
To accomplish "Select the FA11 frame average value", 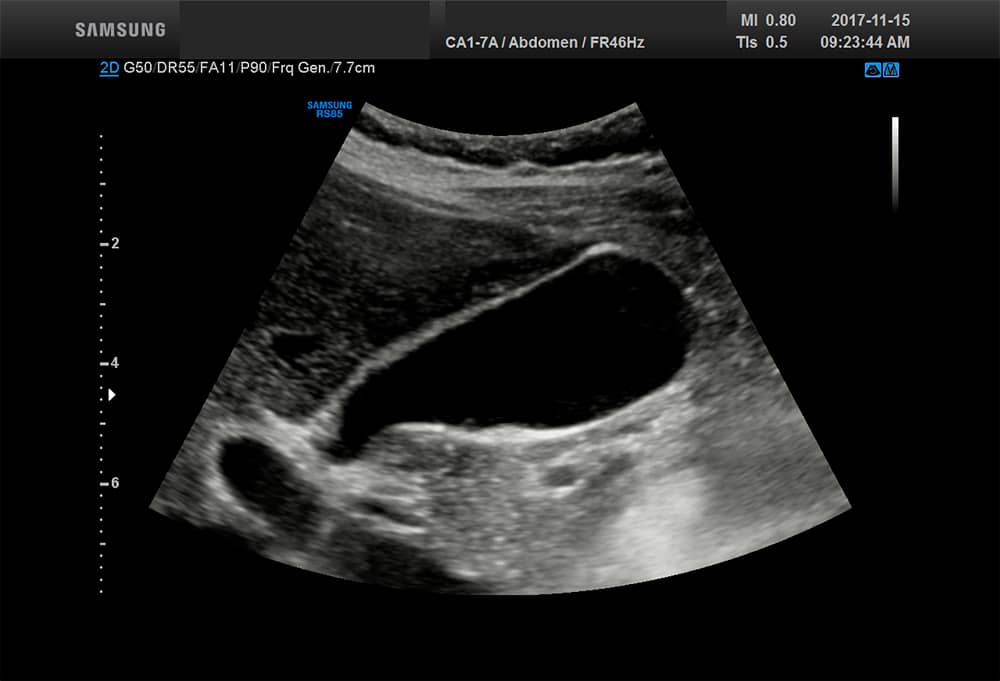I will coord(216,68).
